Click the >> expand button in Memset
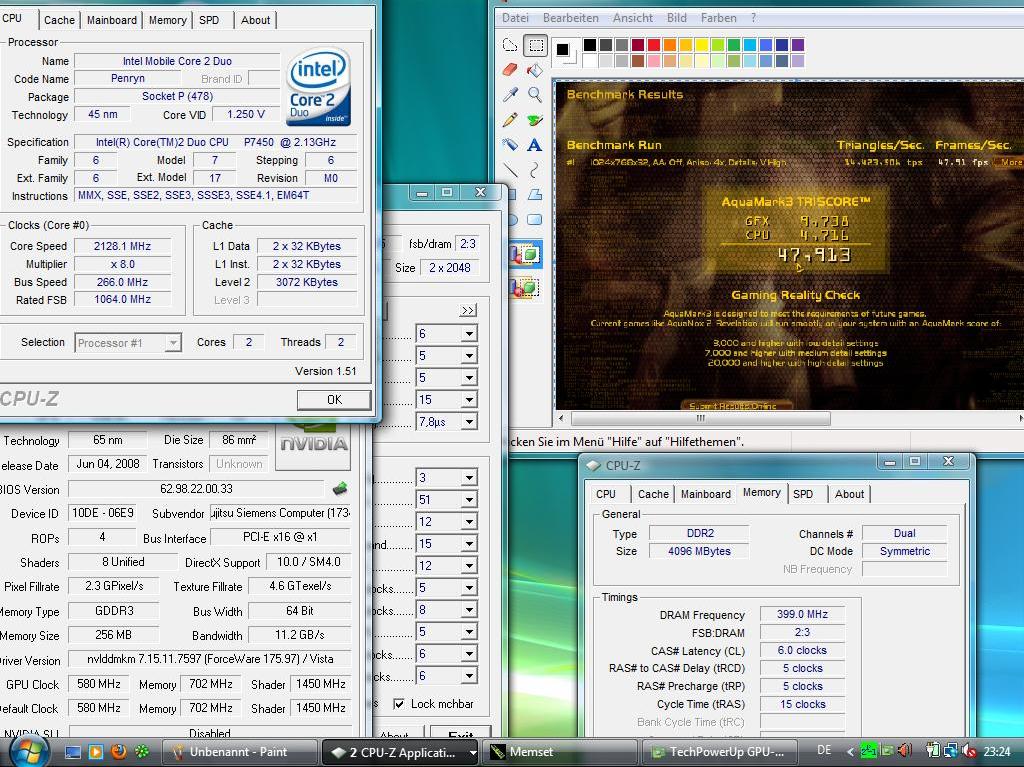The image size is (1024, 767). (468, 310)
